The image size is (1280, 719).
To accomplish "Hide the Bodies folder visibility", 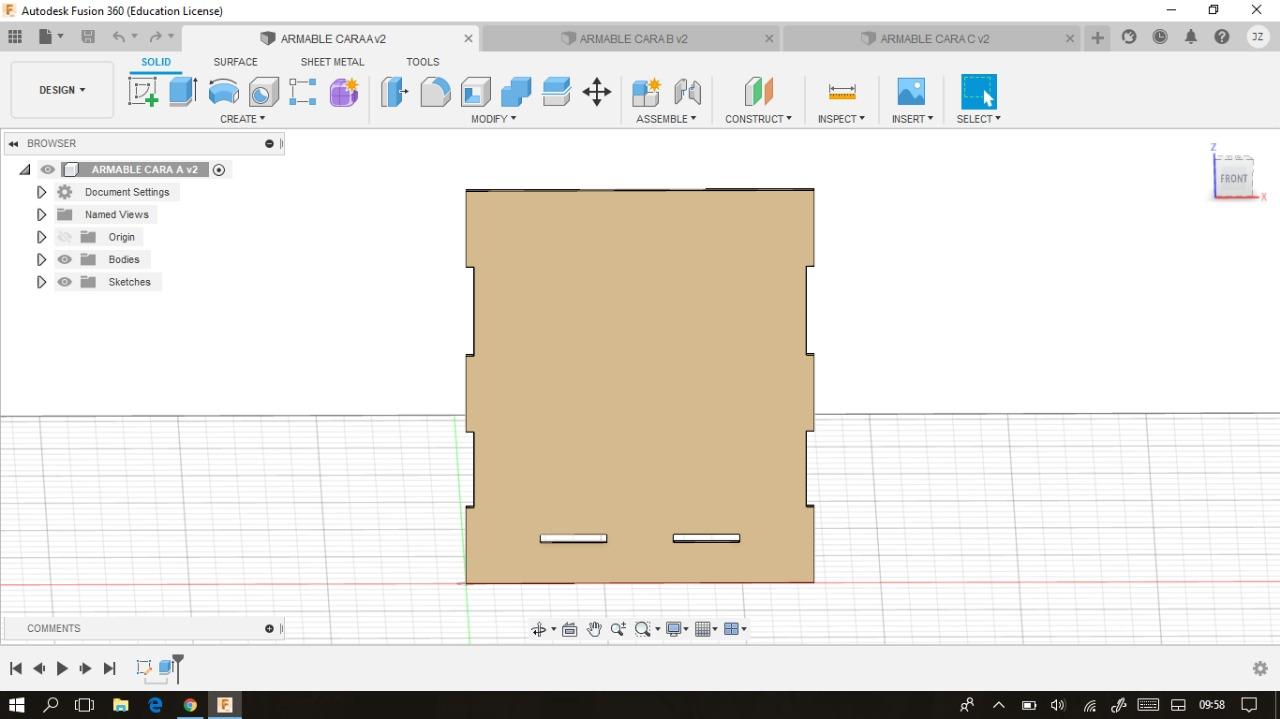I will pyautogui.click(x=65, y=259).
